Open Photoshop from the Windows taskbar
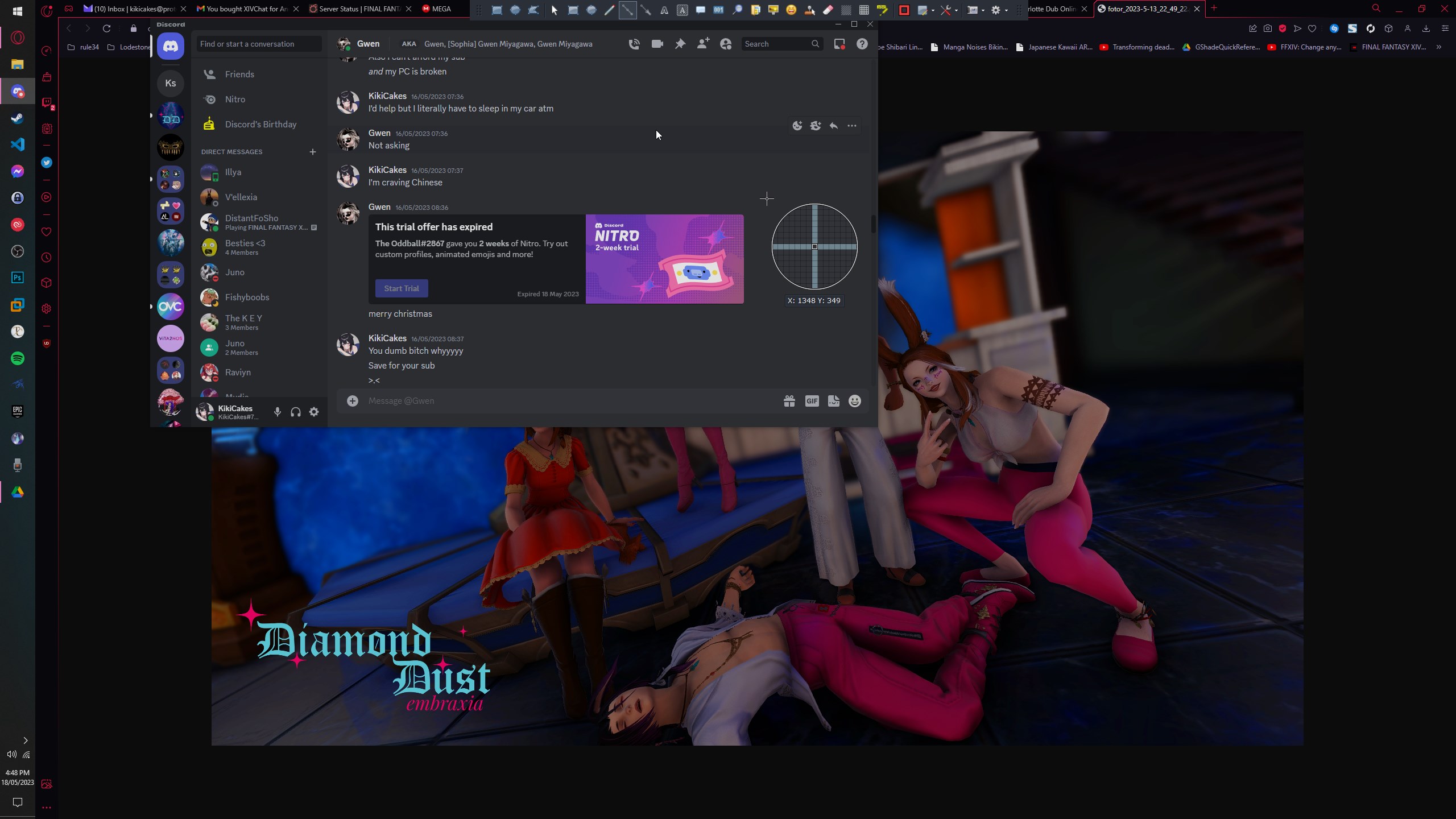The image size is (1456, 819). pyautogui.click(x=18, y=278)
